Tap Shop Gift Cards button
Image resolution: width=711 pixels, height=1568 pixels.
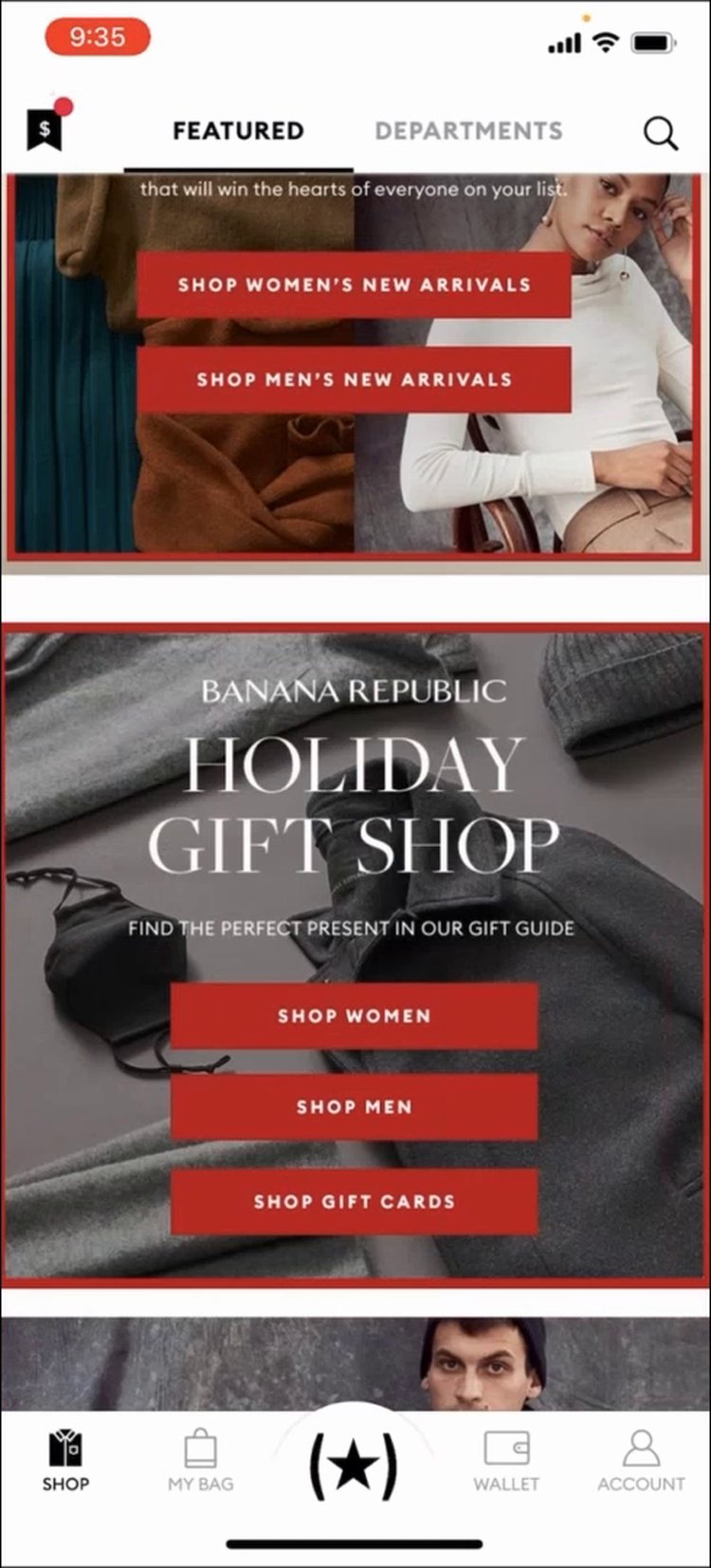click(354, 1202)
